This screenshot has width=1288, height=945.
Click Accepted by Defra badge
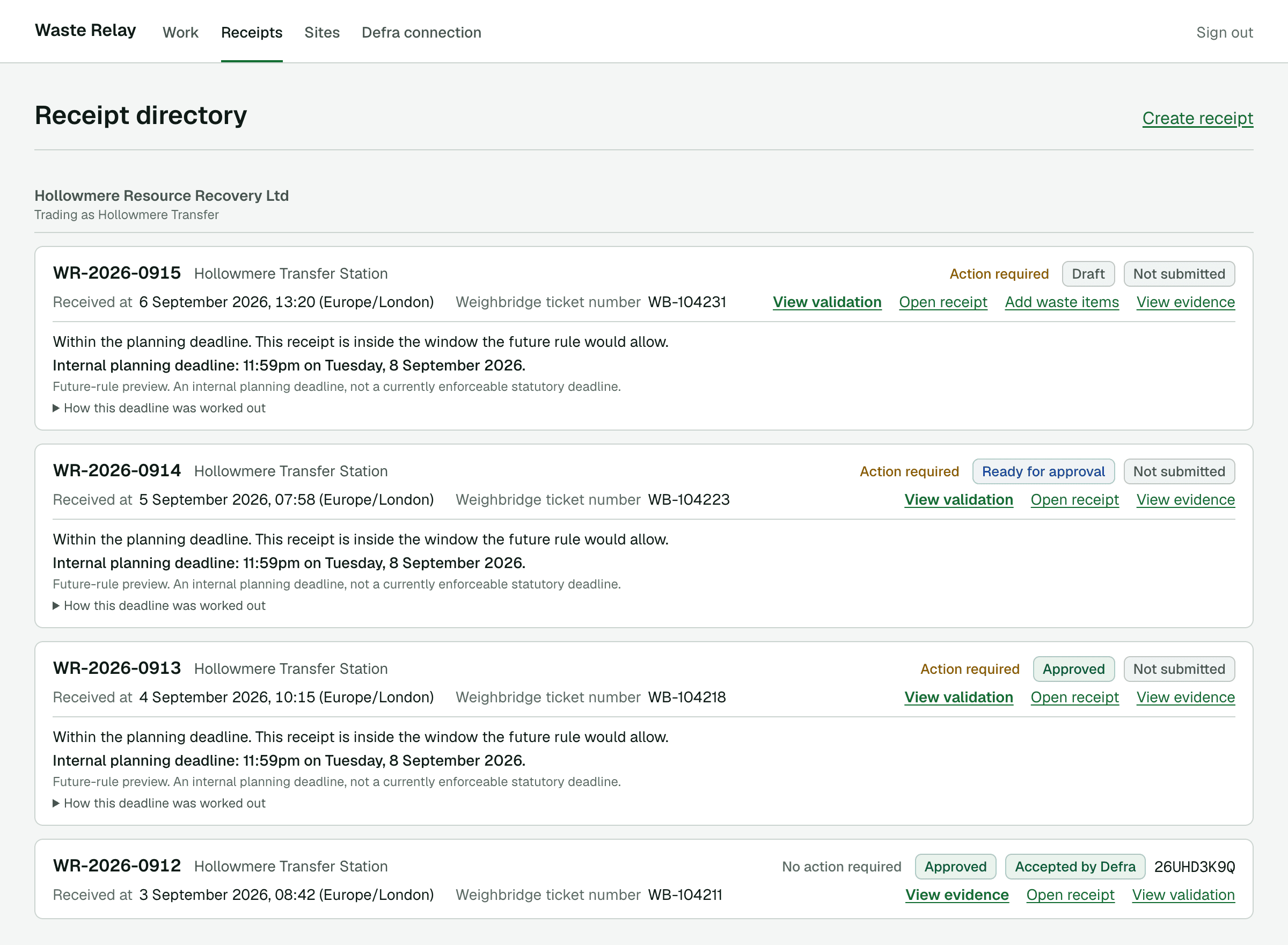(1075, 867)
